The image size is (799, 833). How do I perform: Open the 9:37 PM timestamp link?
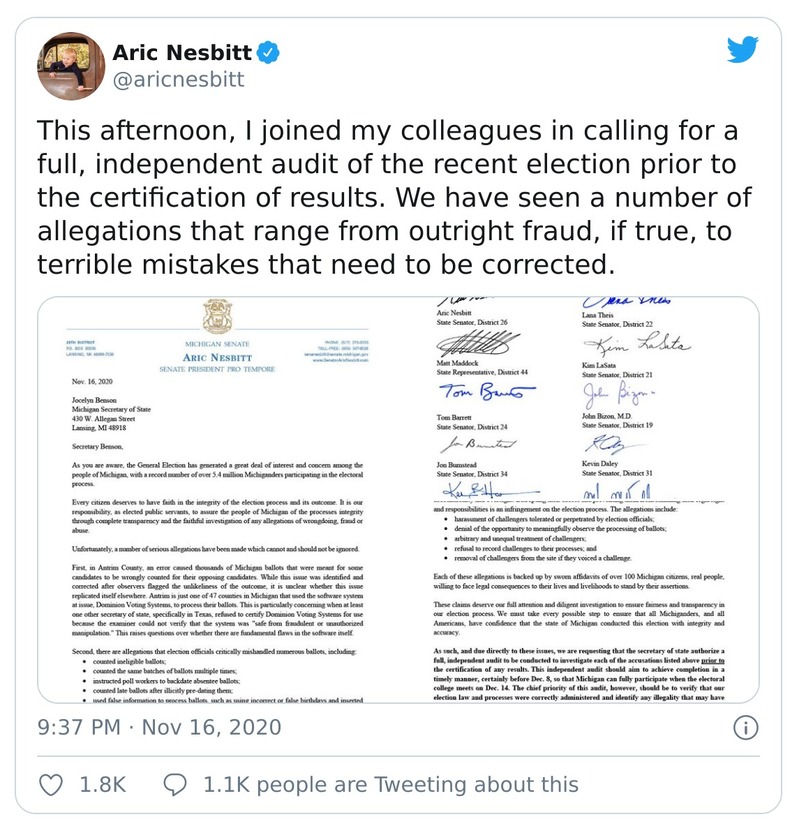[77, 727]
